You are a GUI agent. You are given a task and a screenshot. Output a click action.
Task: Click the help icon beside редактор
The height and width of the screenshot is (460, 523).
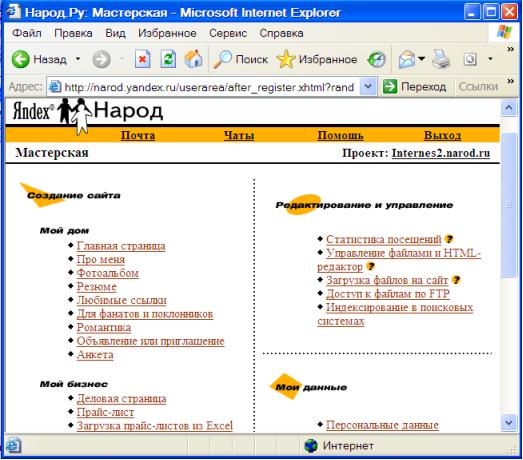point(370,266)
